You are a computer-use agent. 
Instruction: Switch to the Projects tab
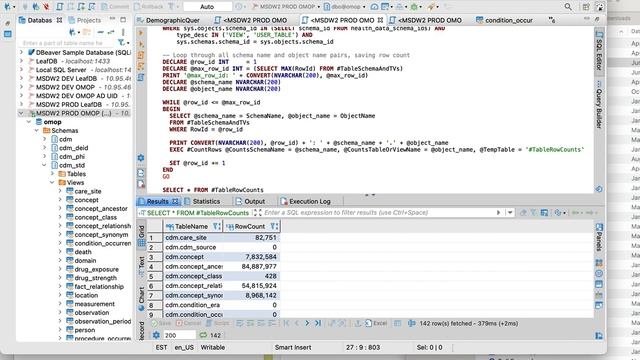(84, 20)
